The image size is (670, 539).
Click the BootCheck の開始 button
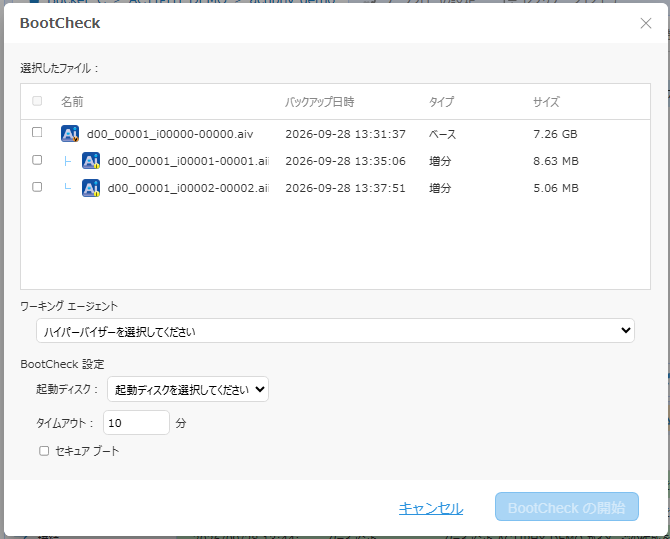point(567,507)
